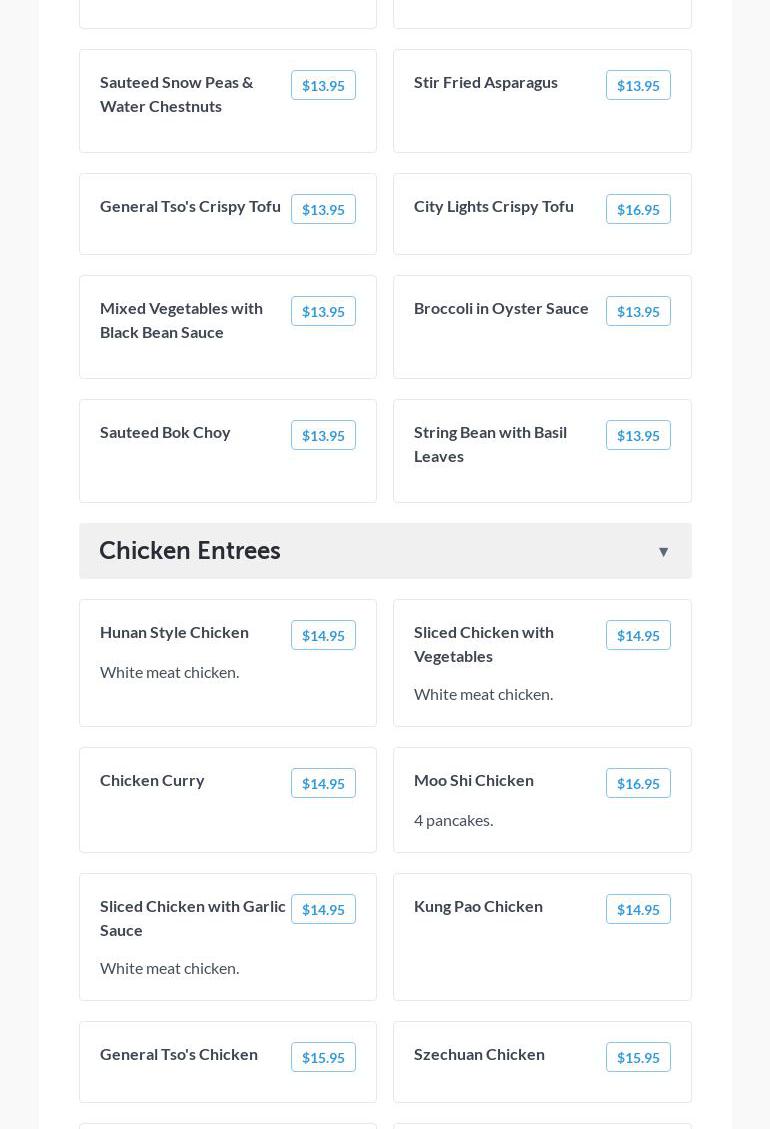Collapse the Chicken Entrees section arrow
This screenshot has width=770, height=1129.
tap(663, 552)
